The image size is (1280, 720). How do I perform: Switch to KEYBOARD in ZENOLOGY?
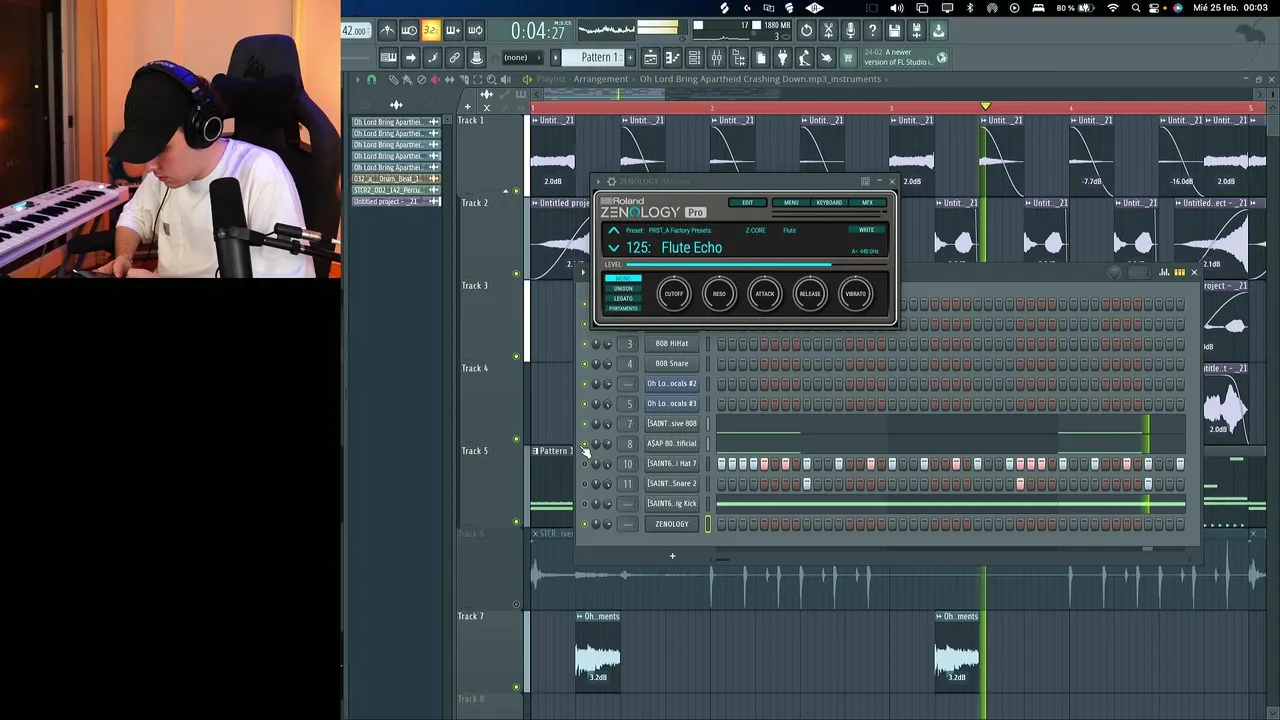(x=829, y=203)
